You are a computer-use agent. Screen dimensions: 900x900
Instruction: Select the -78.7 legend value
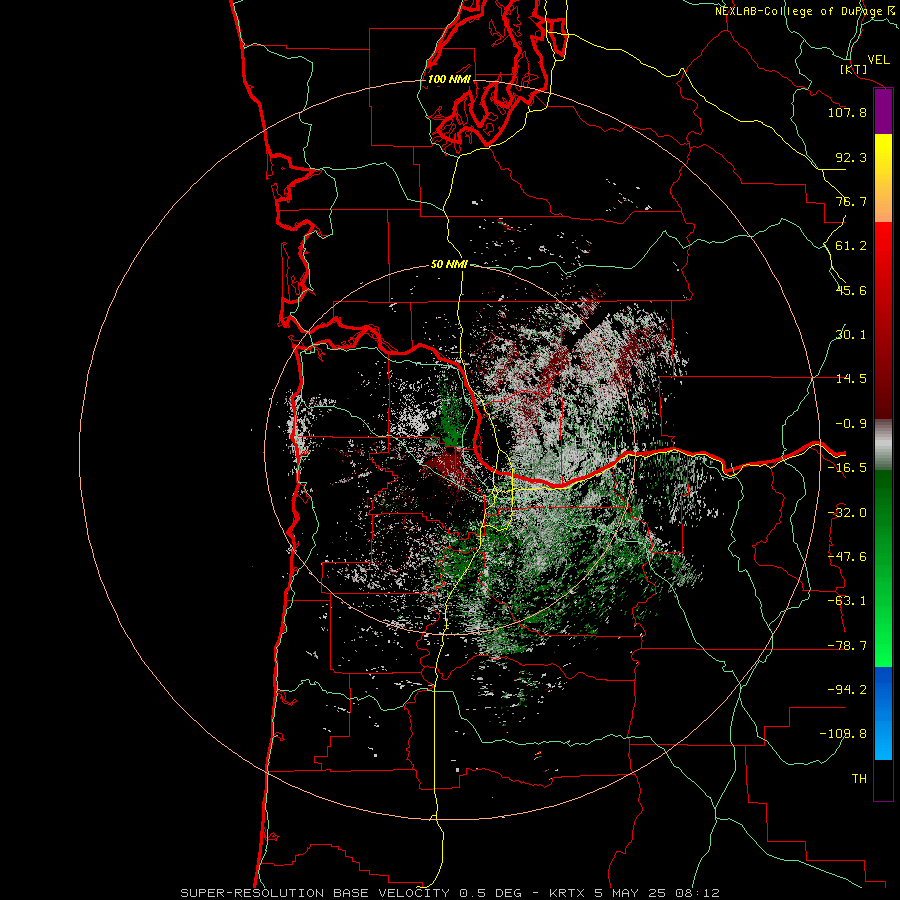[x=847, y=646]
